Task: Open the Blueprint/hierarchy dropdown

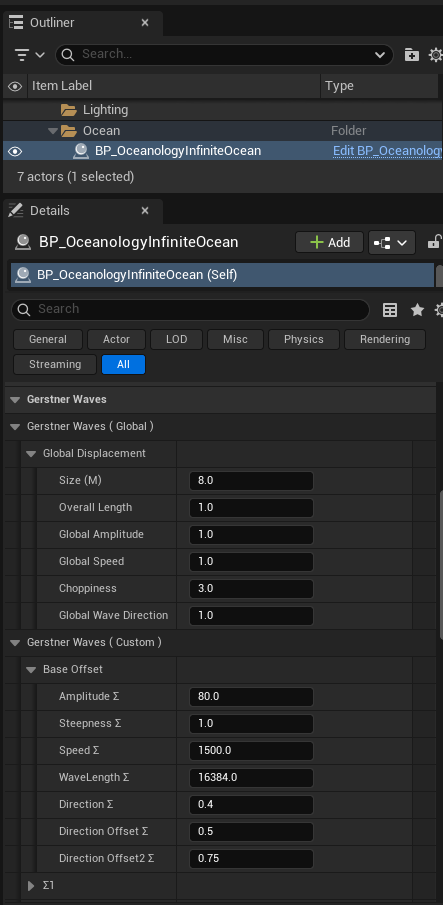Action: pos(392,242)
